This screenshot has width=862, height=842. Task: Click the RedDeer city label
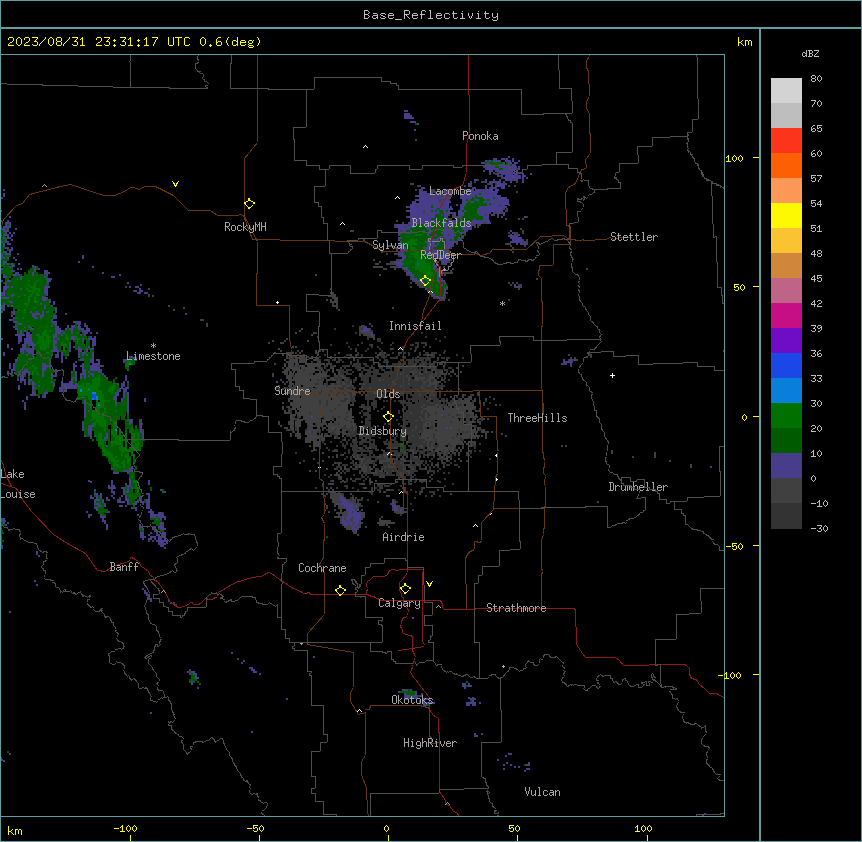click(440, 255)
